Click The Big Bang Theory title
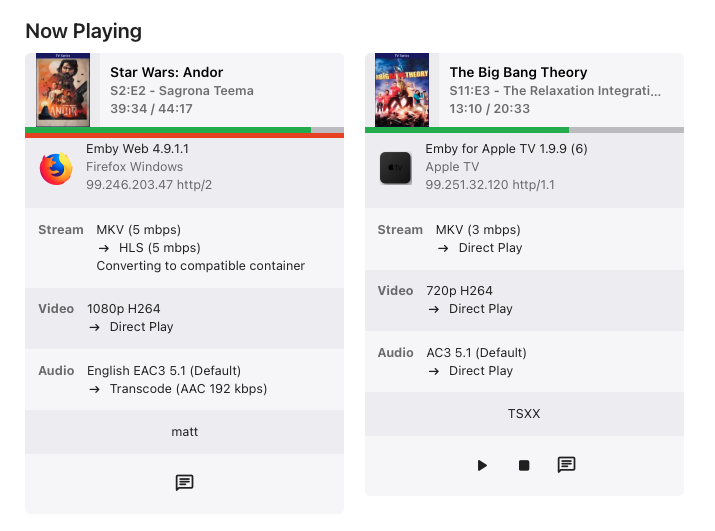The width and height of the screenshot is (715, 531). 518,72
